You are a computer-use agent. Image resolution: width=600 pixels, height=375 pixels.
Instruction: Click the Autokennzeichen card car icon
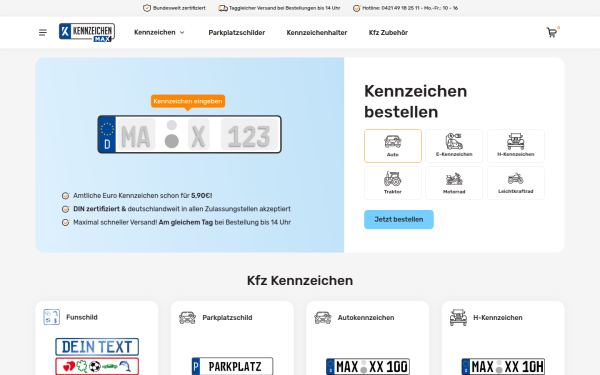(323, 318)
